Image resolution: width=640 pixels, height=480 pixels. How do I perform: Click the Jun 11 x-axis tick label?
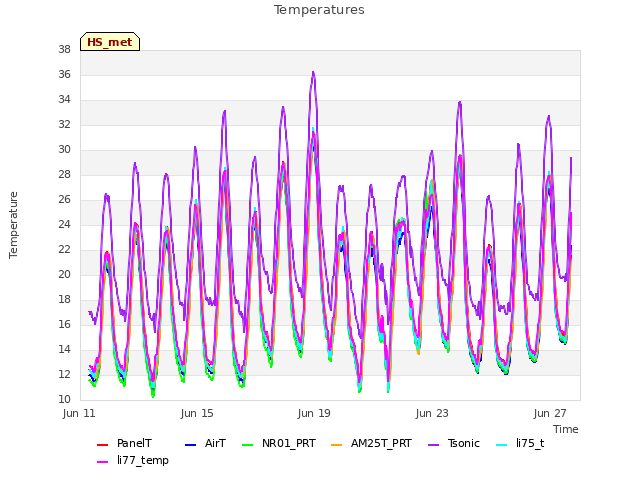pos(79,413)
